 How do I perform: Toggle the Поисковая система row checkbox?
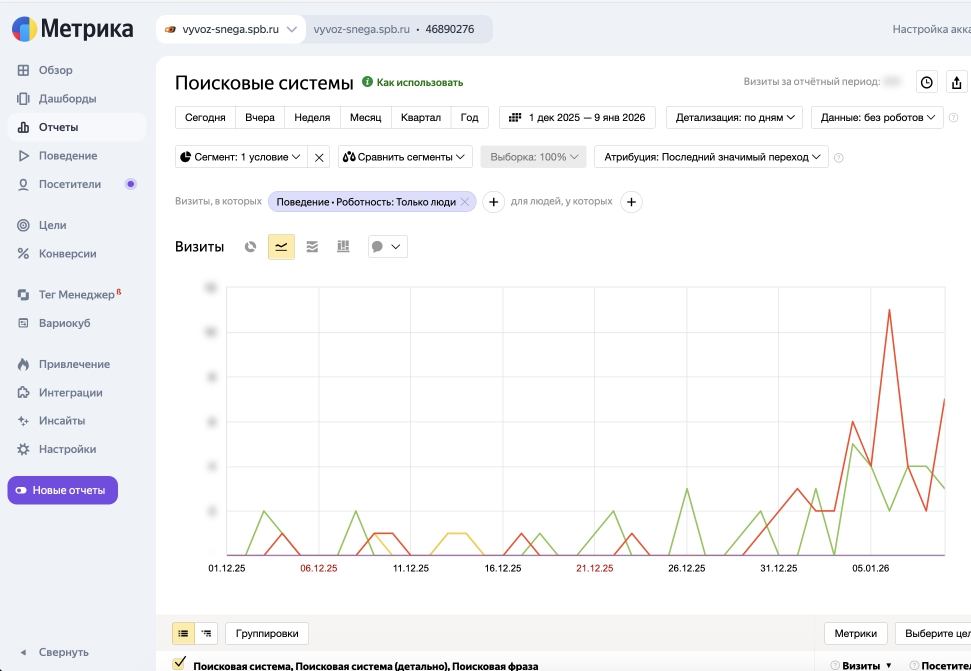180,664
